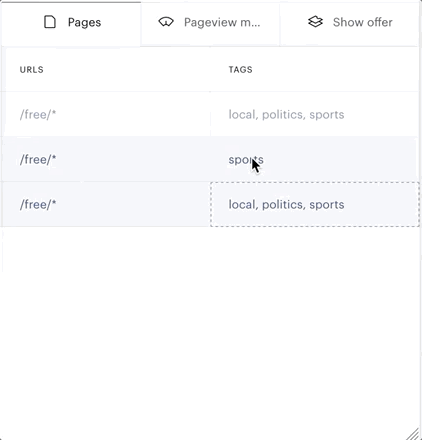Screen dimensions: 422x440
Task: Select the second row /free/* URL cell
Action: click(106, 159)
